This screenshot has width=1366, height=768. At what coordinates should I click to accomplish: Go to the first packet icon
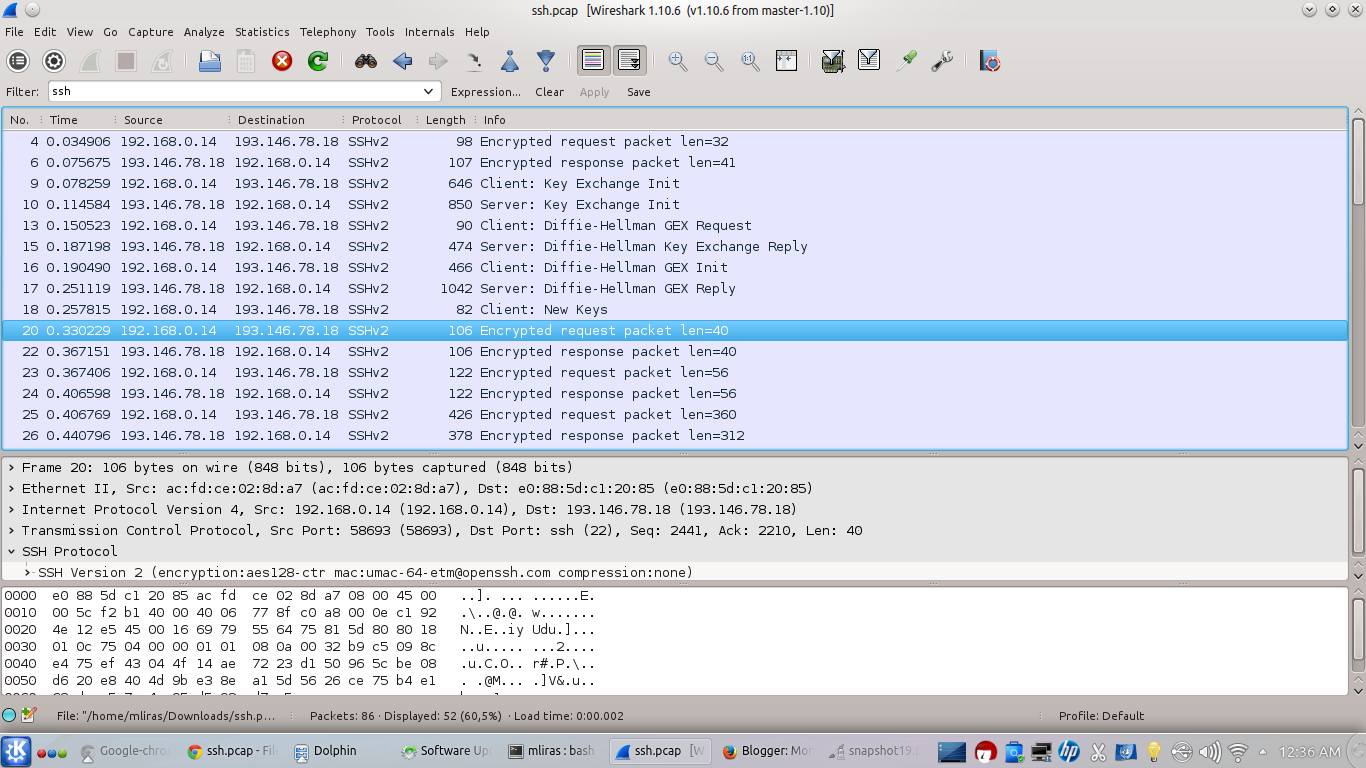510,61
